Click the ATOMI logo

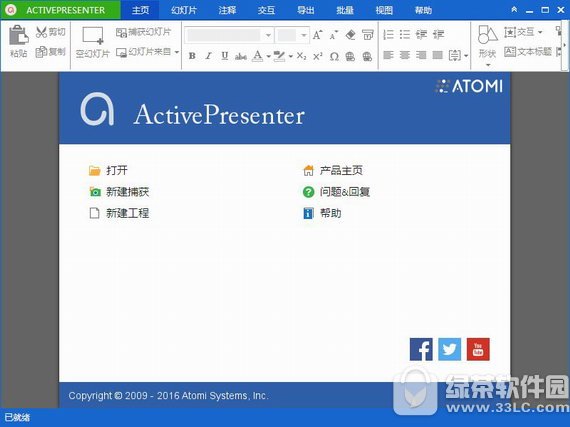(469, 86)
